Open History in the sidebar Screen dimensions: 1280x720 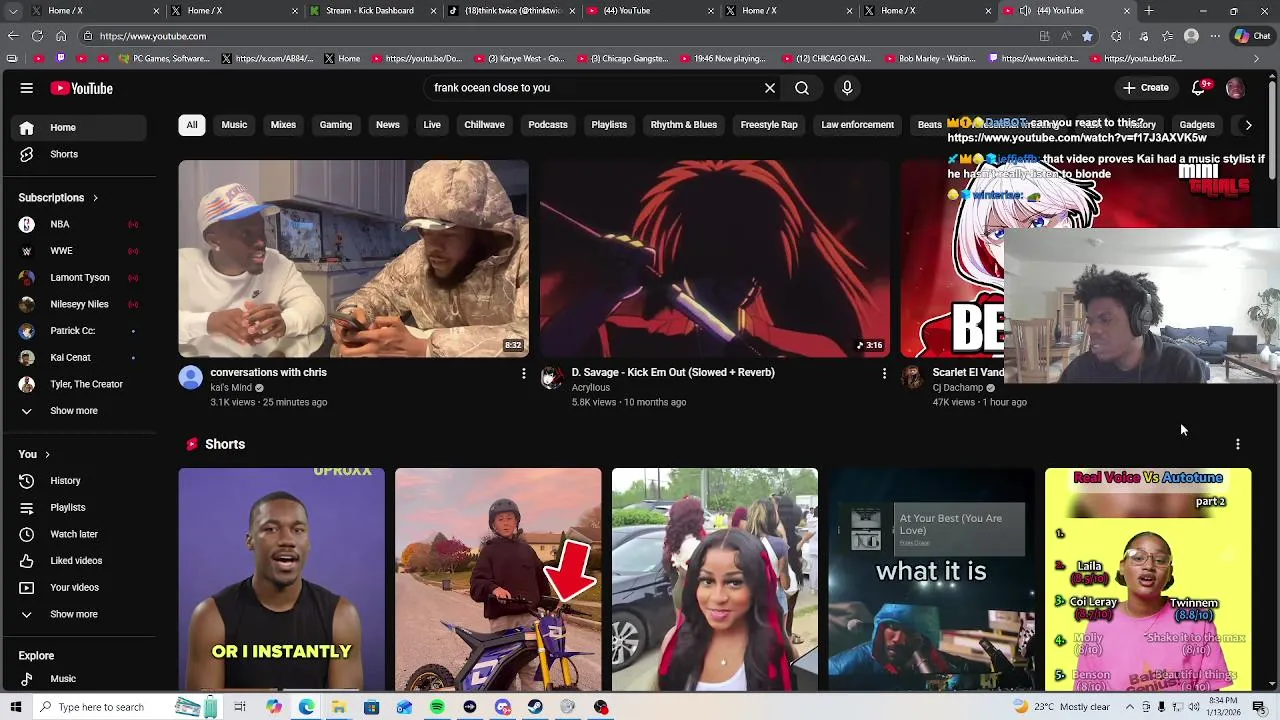[x=79, y=481]
